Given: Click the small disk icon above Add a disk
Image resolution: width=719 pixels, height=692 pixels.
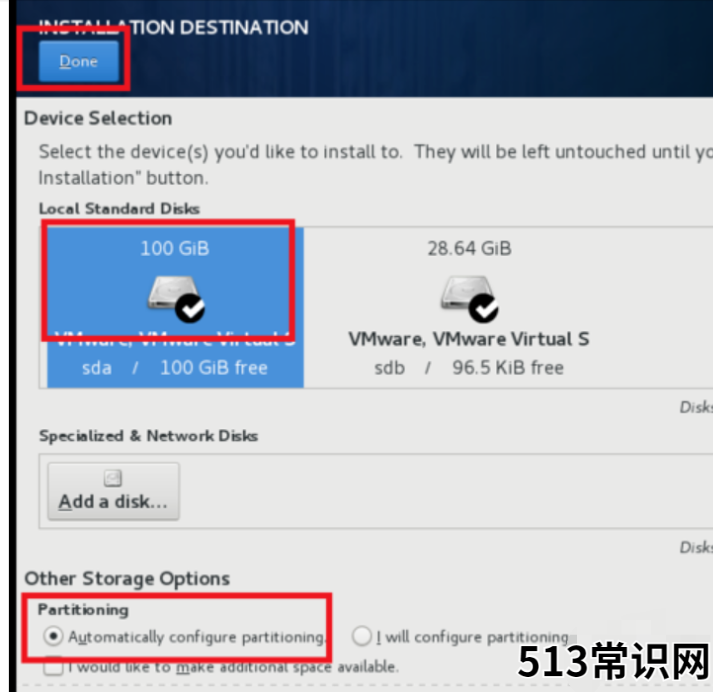Looking at the screenshot, I should click(x=113, y=478).
